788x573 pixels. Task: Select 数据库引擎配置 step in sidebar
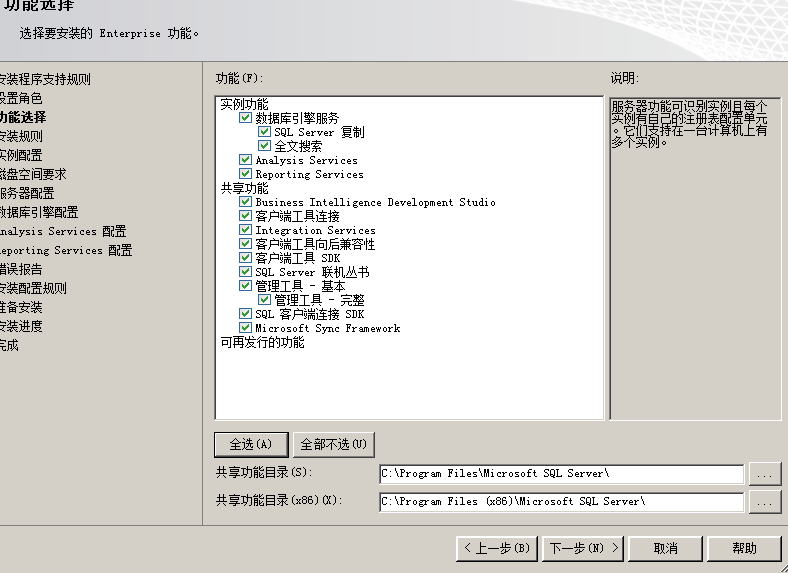tap(39, 213)
